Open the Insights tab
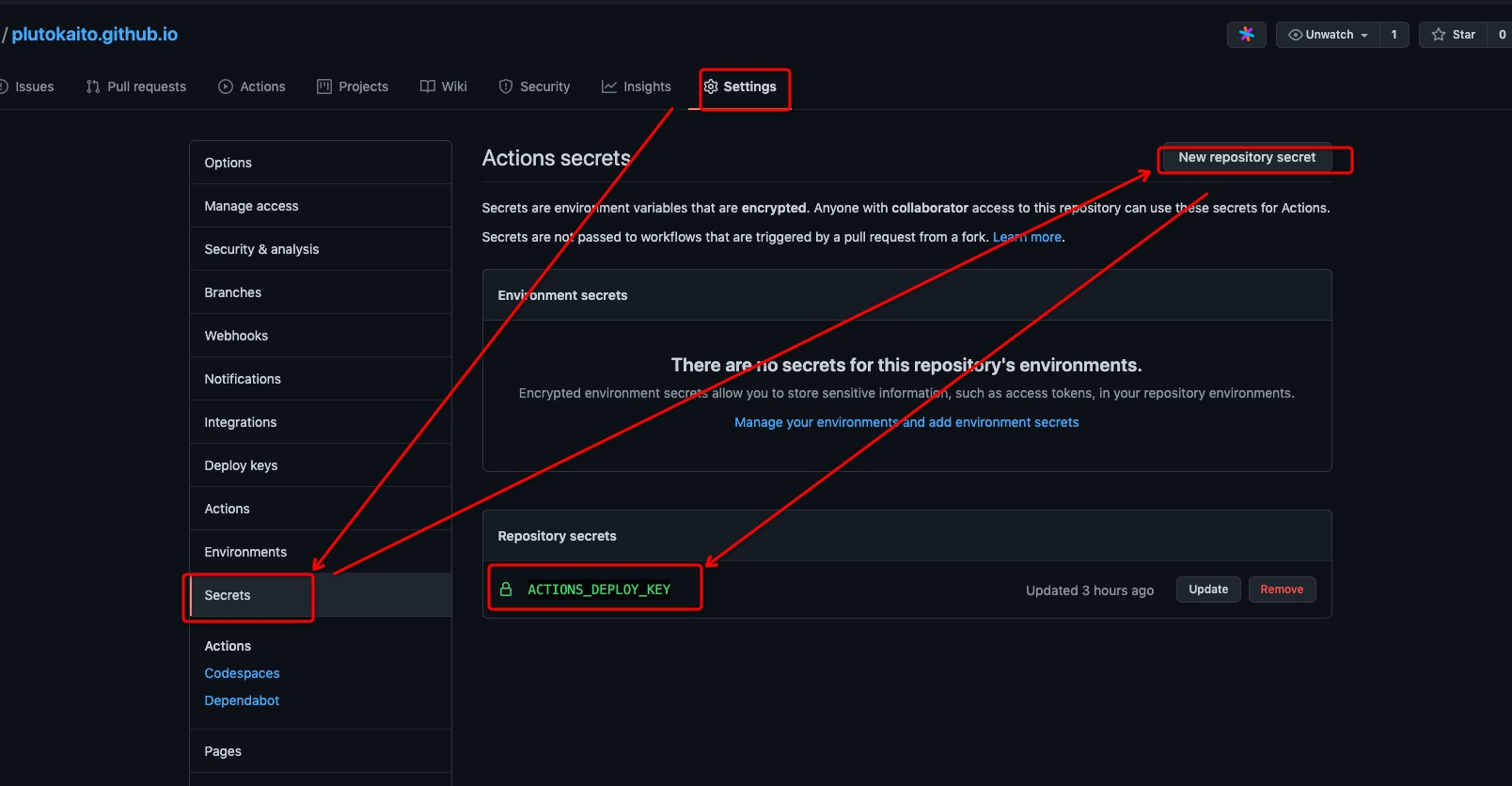The width and height of the screenshot is (1512, 786). click(637, 86)
